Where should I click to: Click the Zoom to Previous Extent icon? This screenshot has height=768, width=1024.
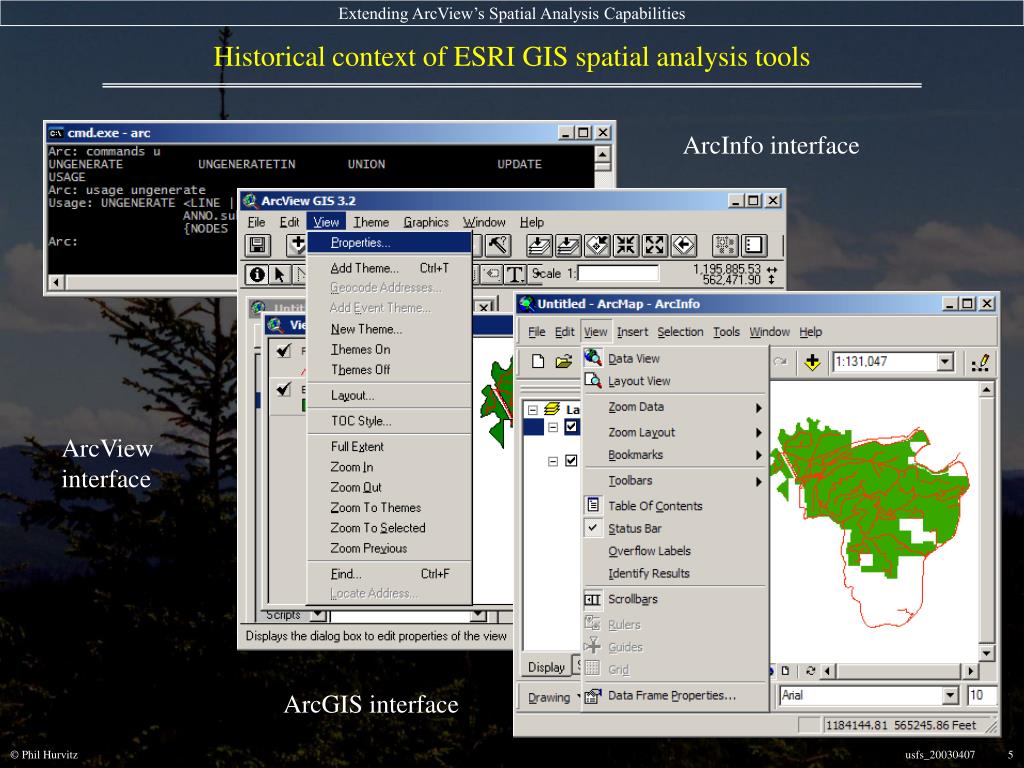coord(683,246)
